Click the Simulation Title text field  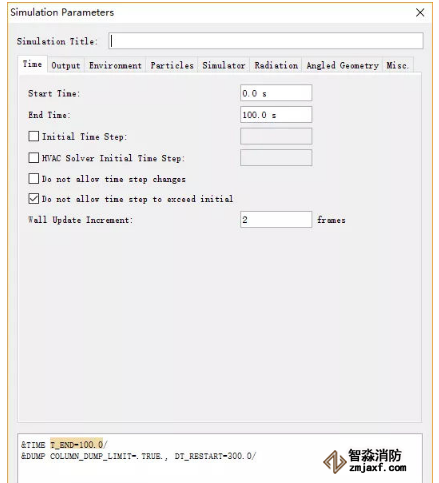coord(266,41)
